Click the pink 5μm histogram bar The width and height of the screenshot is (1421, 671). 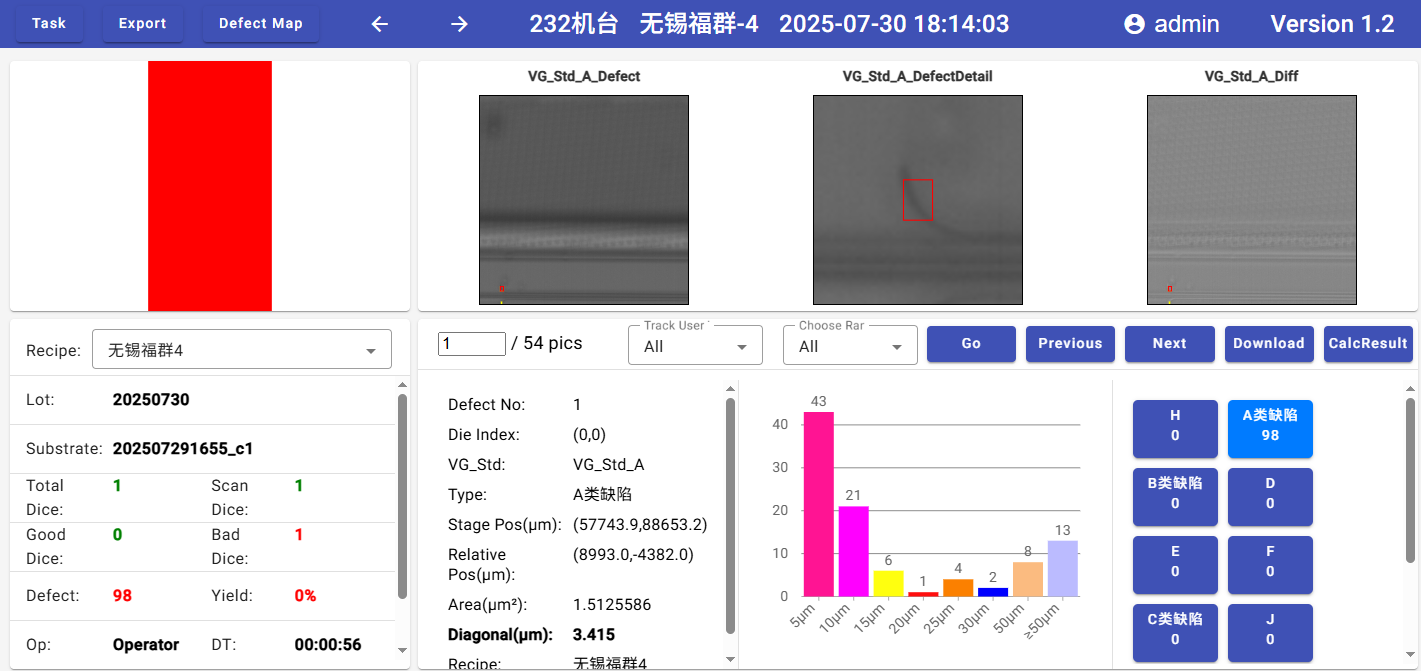(x=818, y=503)
